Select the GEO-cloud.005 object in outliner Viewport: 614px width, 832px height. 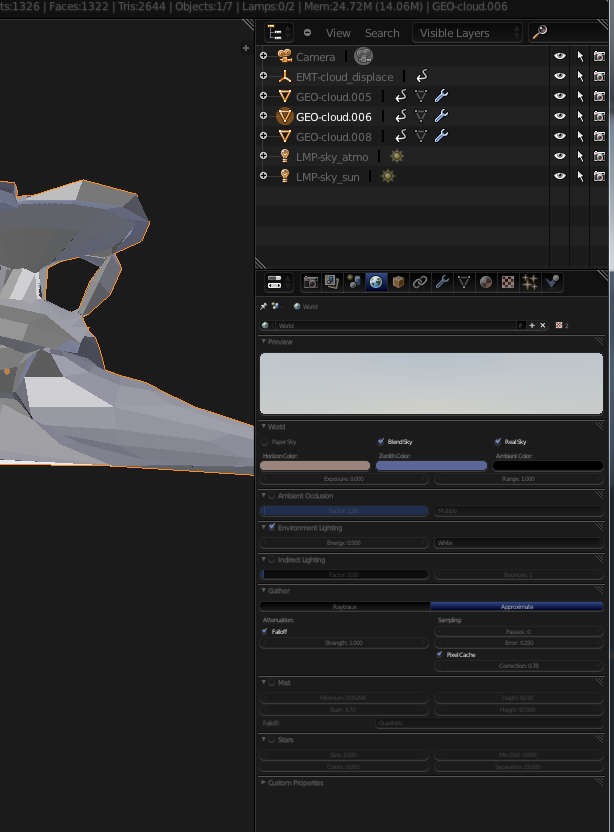[333, 97]
